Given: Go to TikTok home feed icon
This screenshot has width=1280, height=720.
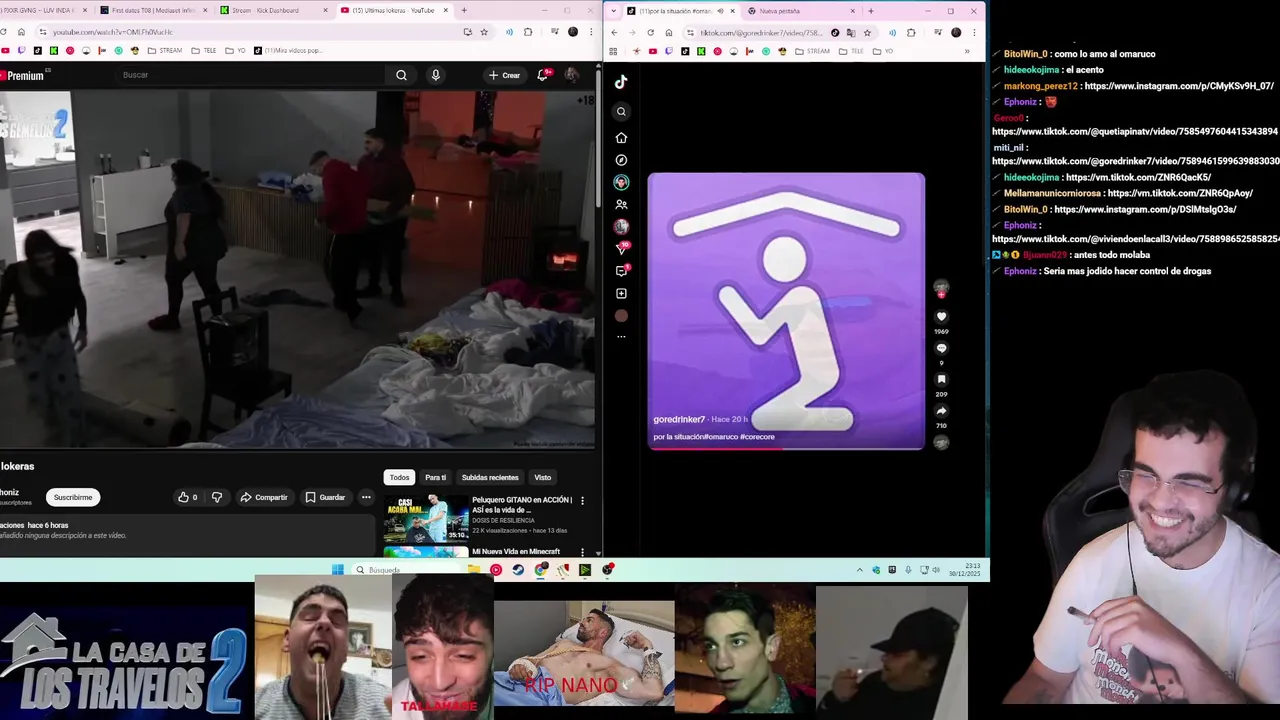Looking at the screenshot, I should pyautogui.click(x=621, y=137).
